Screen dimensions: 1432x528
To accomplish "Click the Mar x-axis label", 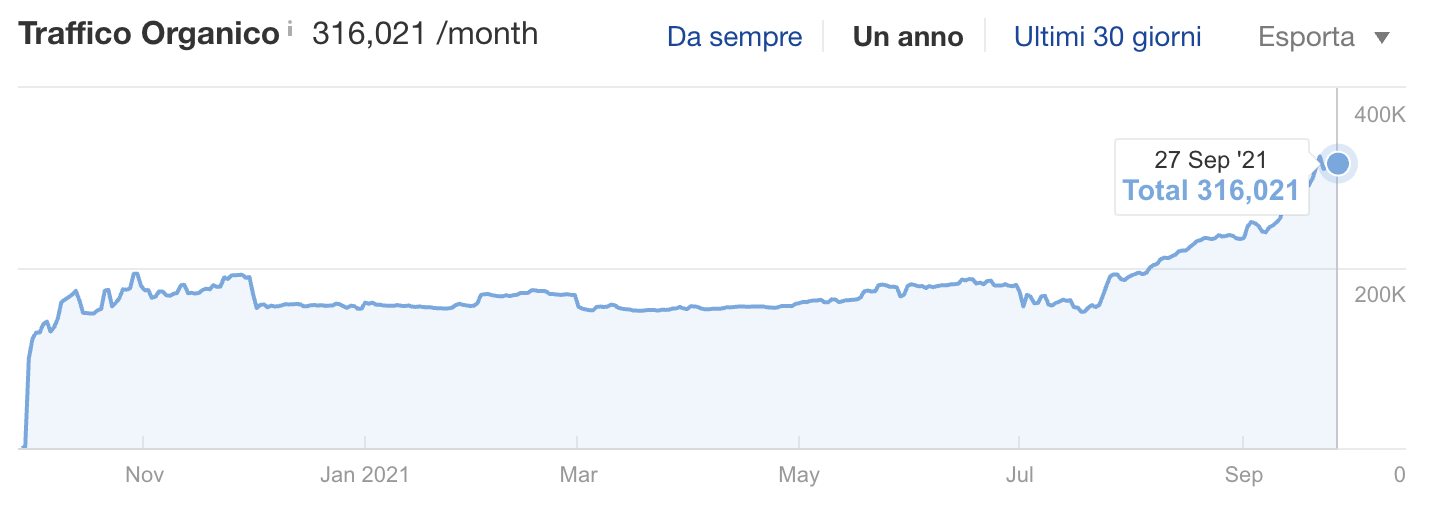I will (578, 475).
